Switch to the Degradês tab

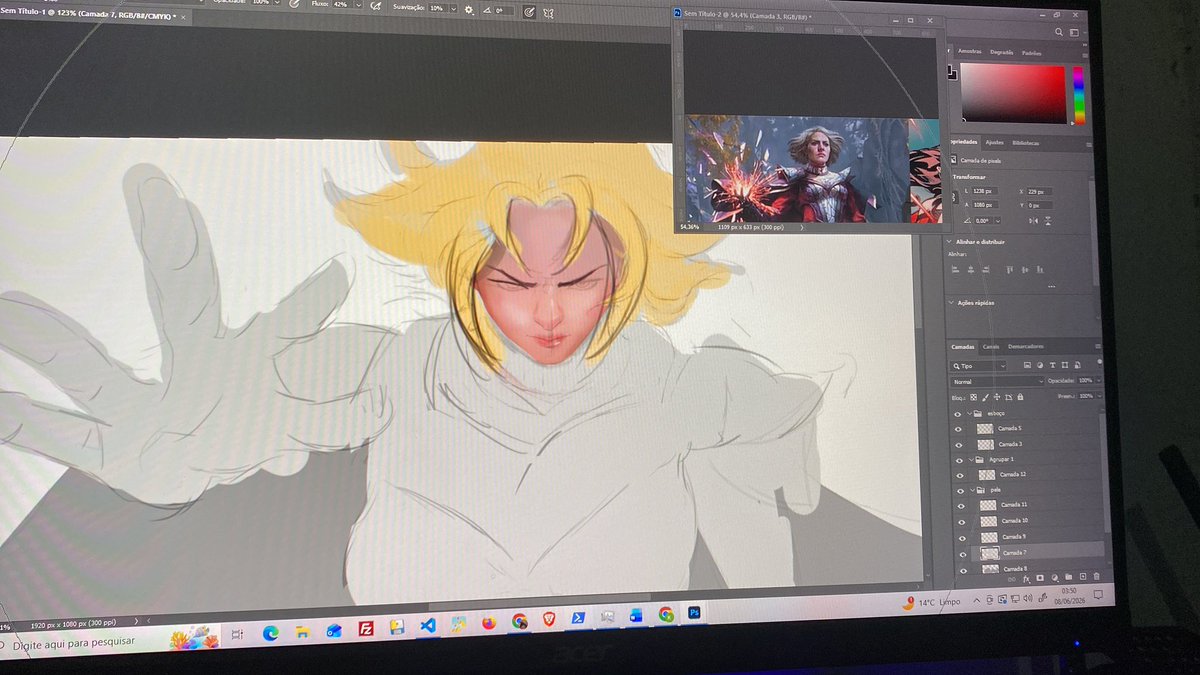point(1001,52)
